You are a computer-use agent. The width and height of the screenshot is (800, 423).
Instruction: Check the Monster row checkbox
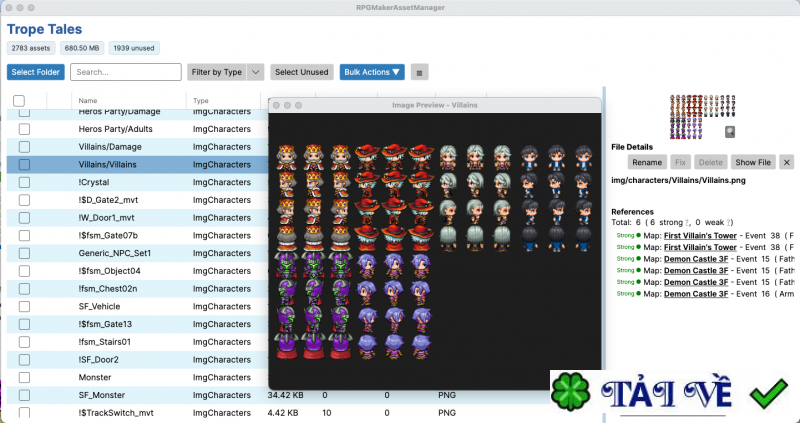tap(24, 378)
